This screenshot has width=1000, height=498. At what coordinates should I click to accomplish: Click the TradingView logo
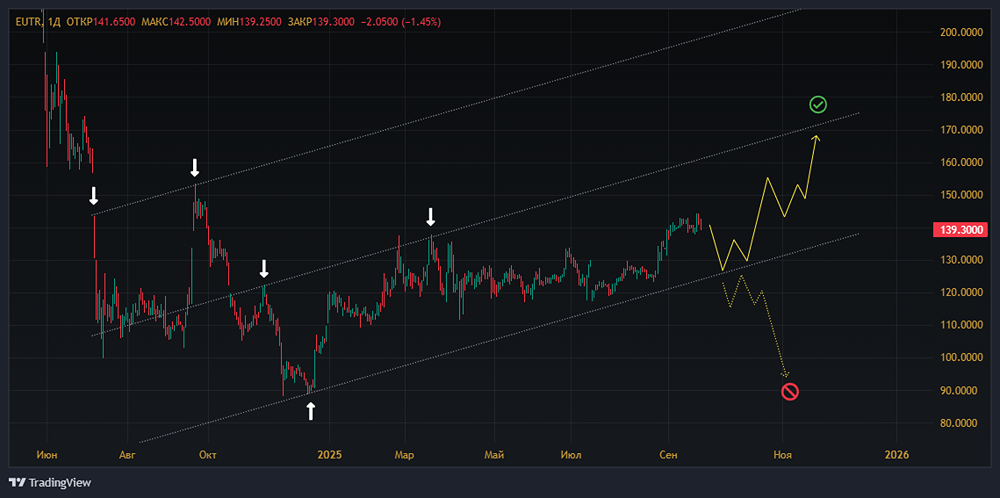(50, 483)
